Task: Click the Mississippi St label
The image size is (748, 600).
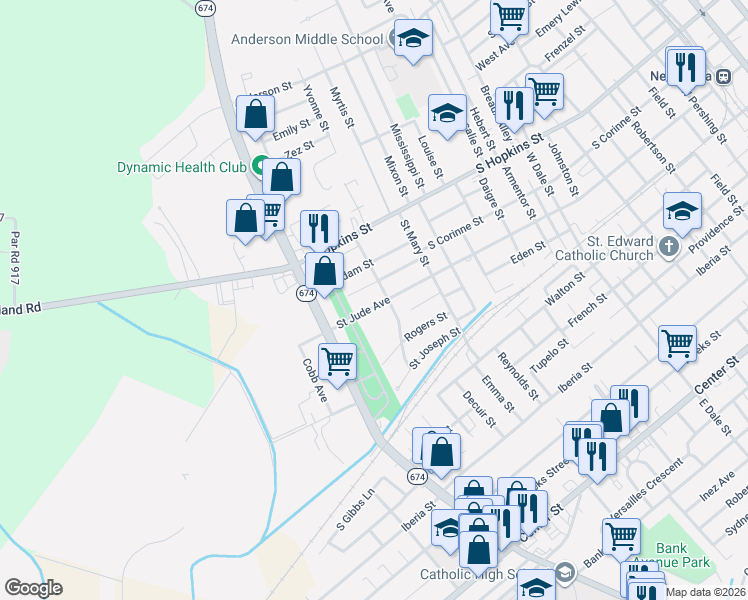Action: pyautogui.click(x=407, y=155)
